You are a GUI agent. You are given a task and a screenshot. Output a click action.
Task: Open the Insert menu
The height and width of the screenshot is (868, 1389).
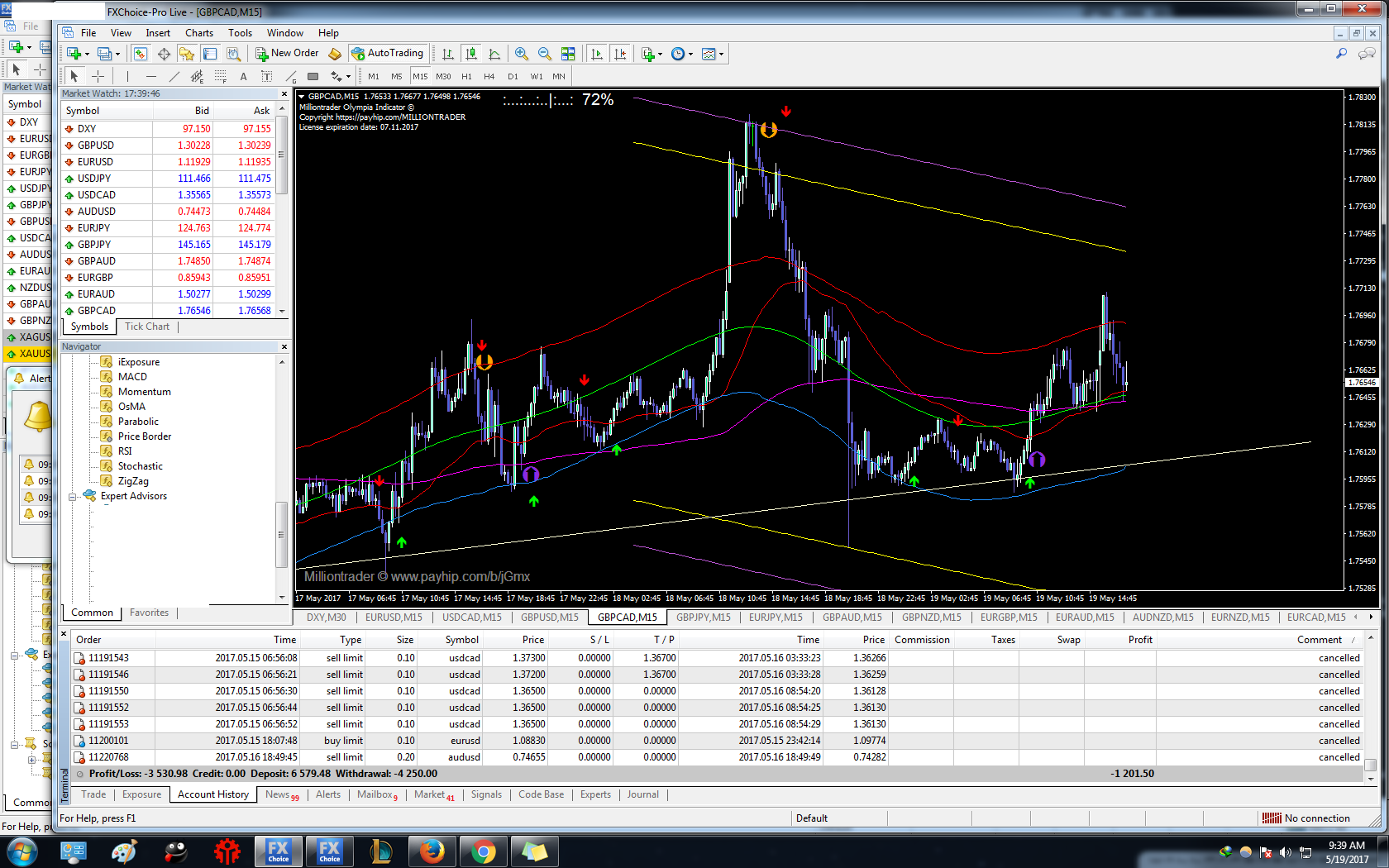pyautogui.click(x=158, y=33)
